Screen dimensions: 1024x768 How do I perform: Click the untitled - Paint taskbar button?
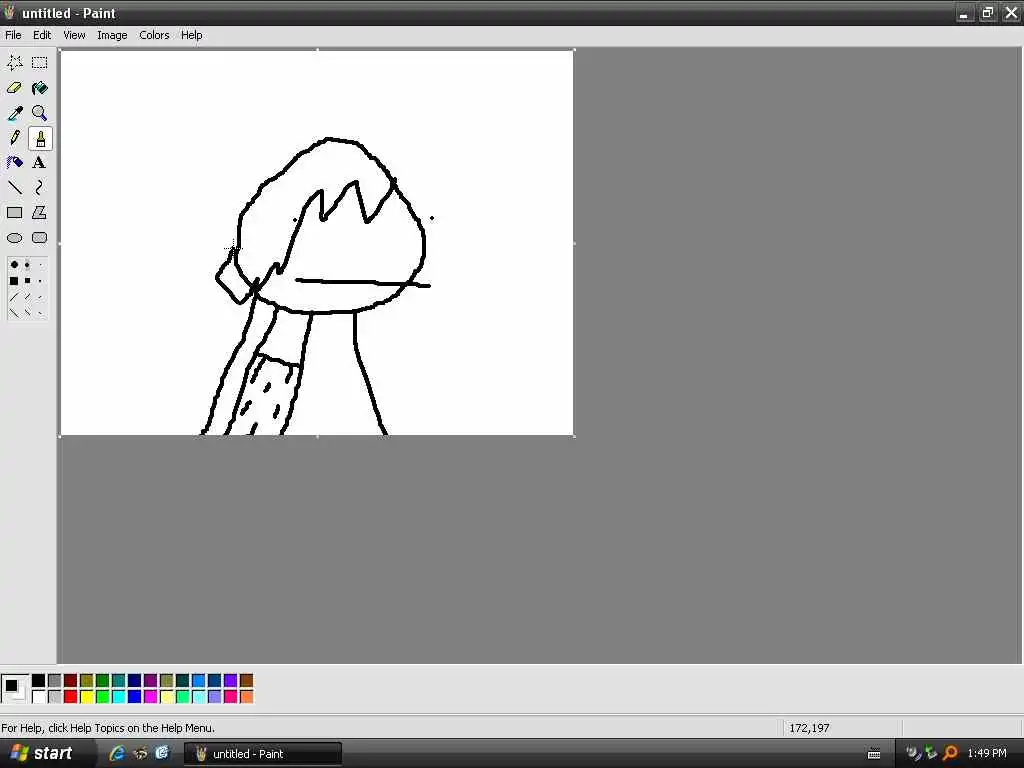[263, 754]
